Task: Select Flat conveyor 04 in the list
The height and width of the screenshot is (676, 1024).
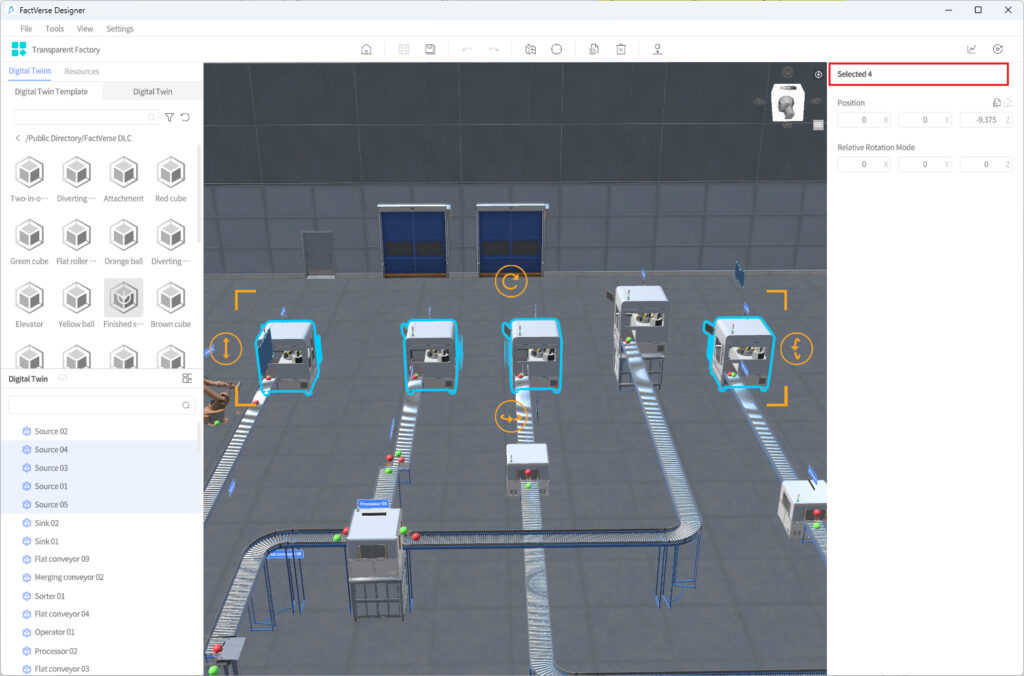Action: [101, 614]
